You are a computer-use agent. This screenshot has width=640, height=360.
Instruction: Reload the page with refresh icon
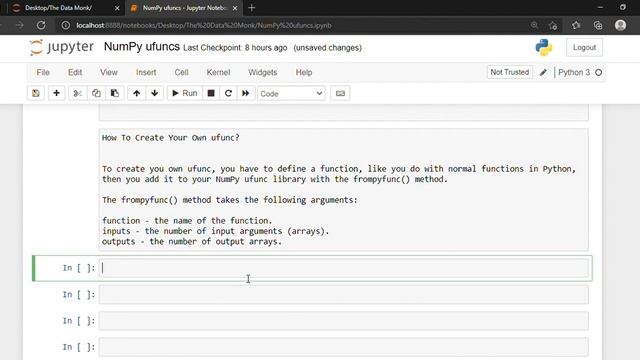(41, 25)
